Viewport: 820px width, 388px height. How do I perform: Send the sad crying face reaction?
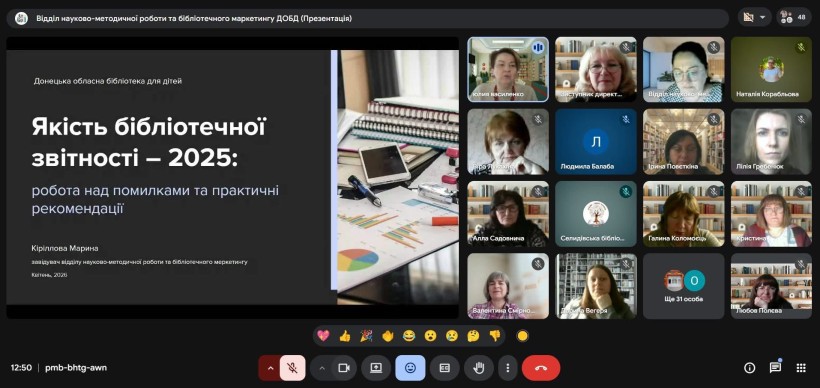(x=452, y=336)
